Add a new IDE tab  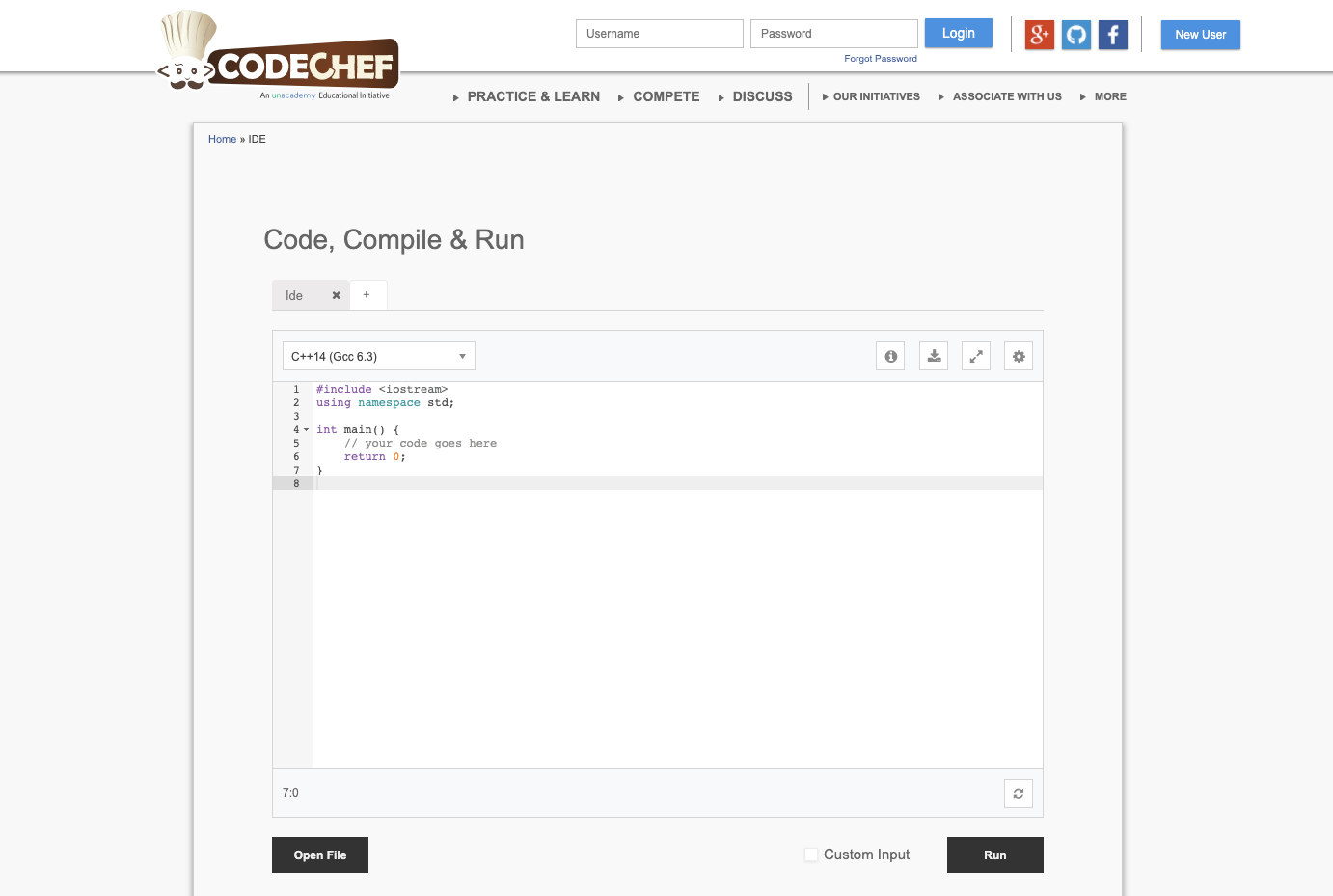366,294
